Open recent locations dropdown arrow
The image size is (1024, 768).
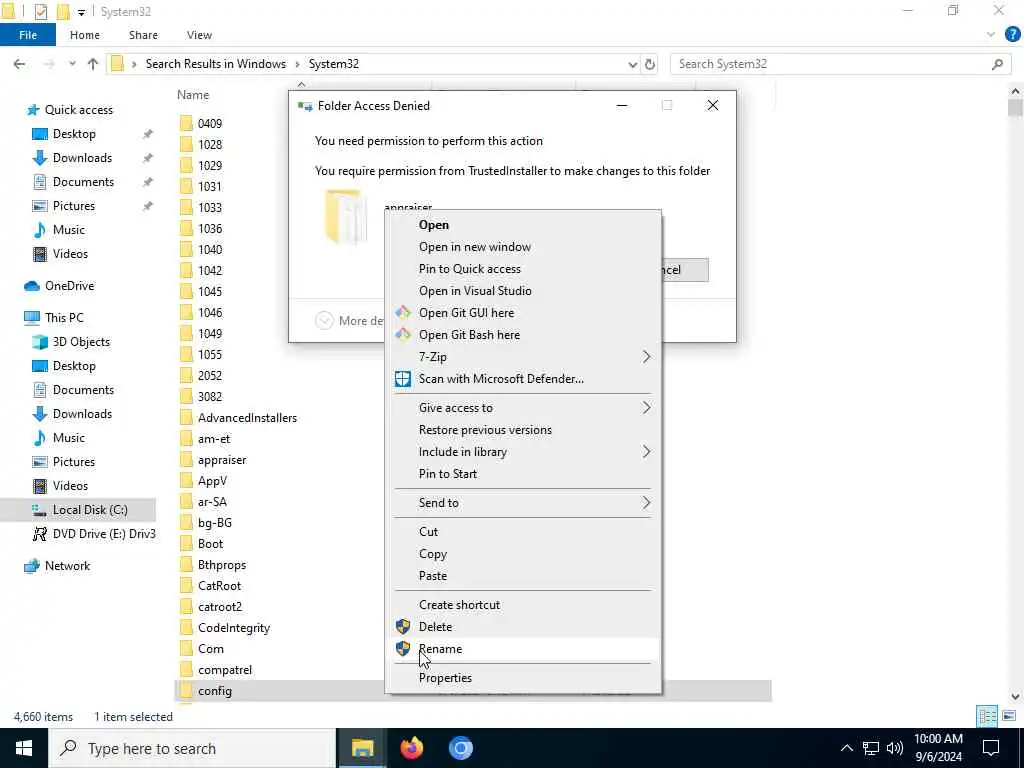coord(72,64)
